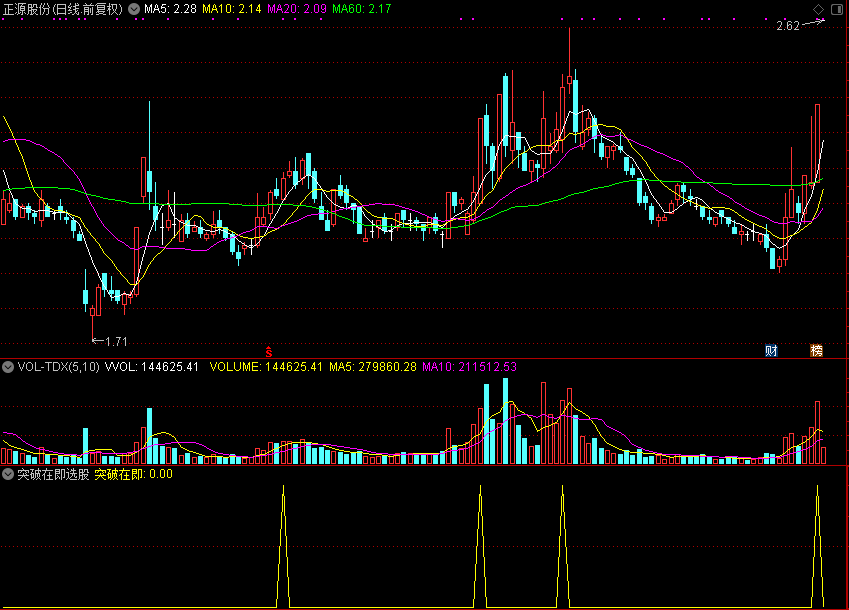Select the 正源股份(日线.前复权) title

pos(63,9)
